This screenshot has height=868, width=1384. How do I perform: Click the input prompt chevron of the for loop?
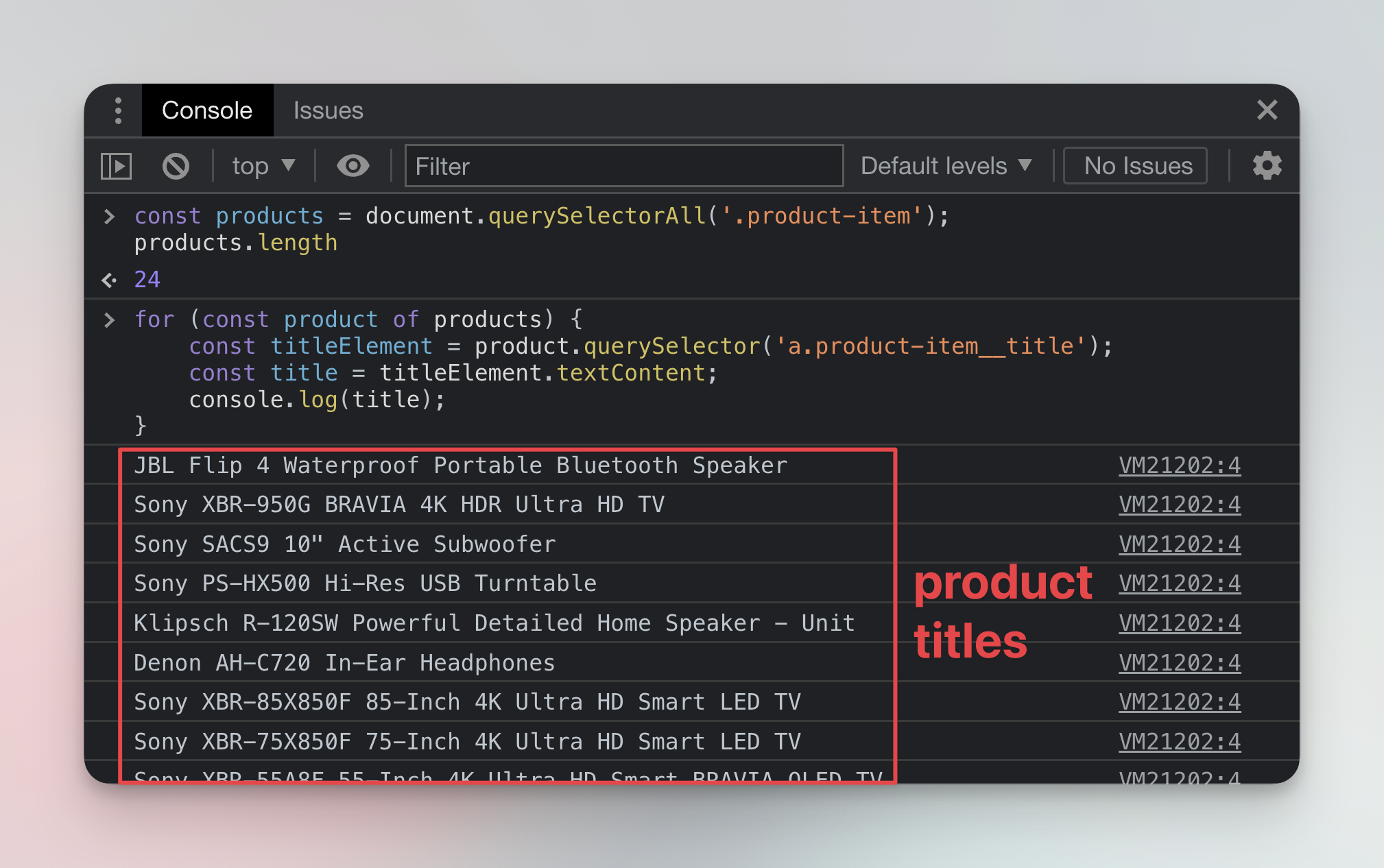point(108,320)
